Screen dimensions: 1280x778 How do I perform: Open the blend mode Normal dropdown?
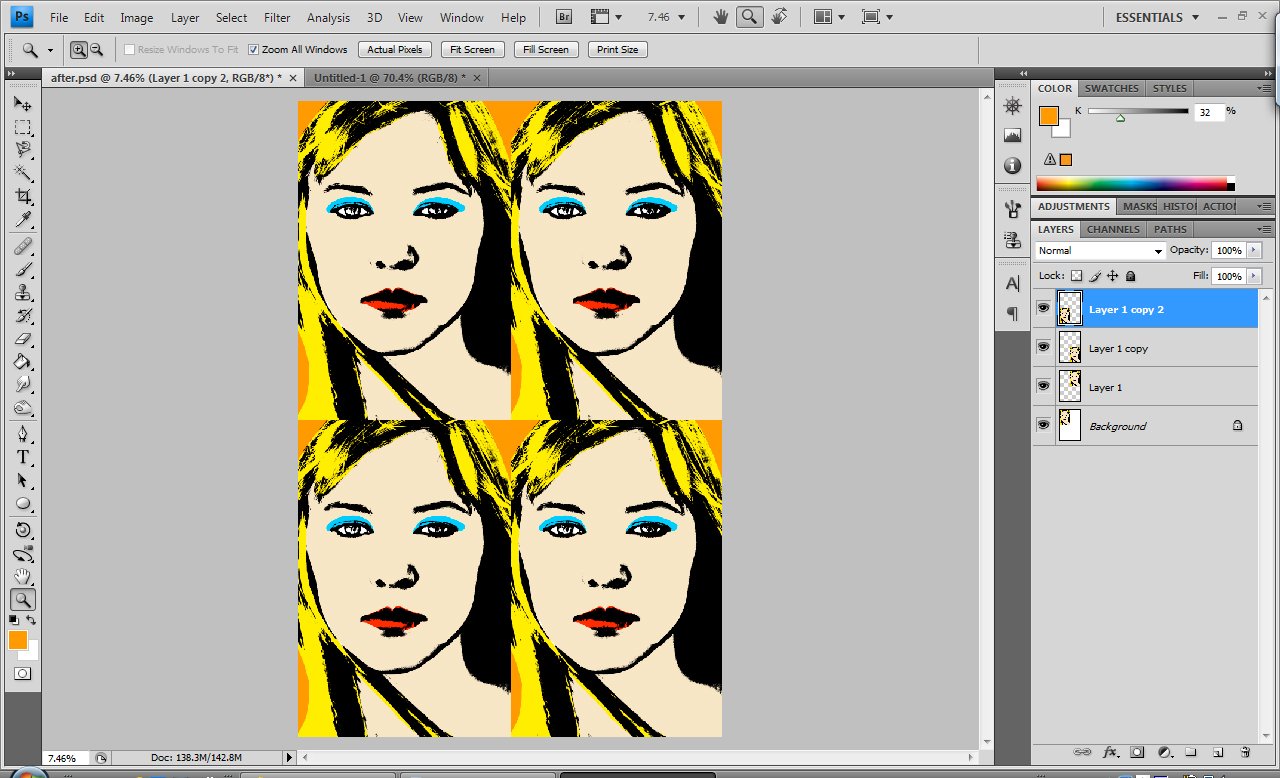(1101, 251)
